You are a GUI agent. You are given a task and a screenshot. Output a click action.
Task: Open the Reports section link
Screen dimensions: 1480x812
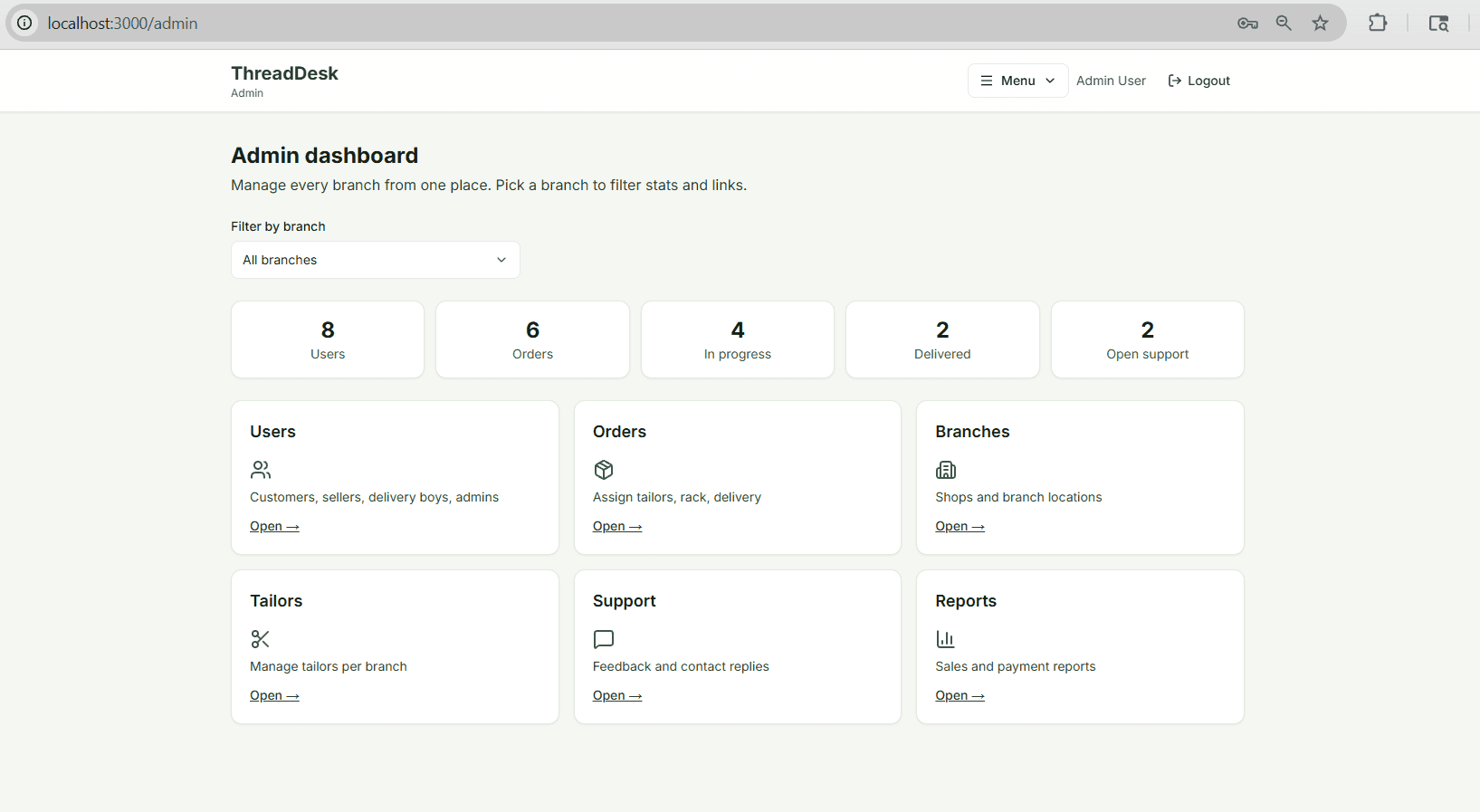point(960,695)
